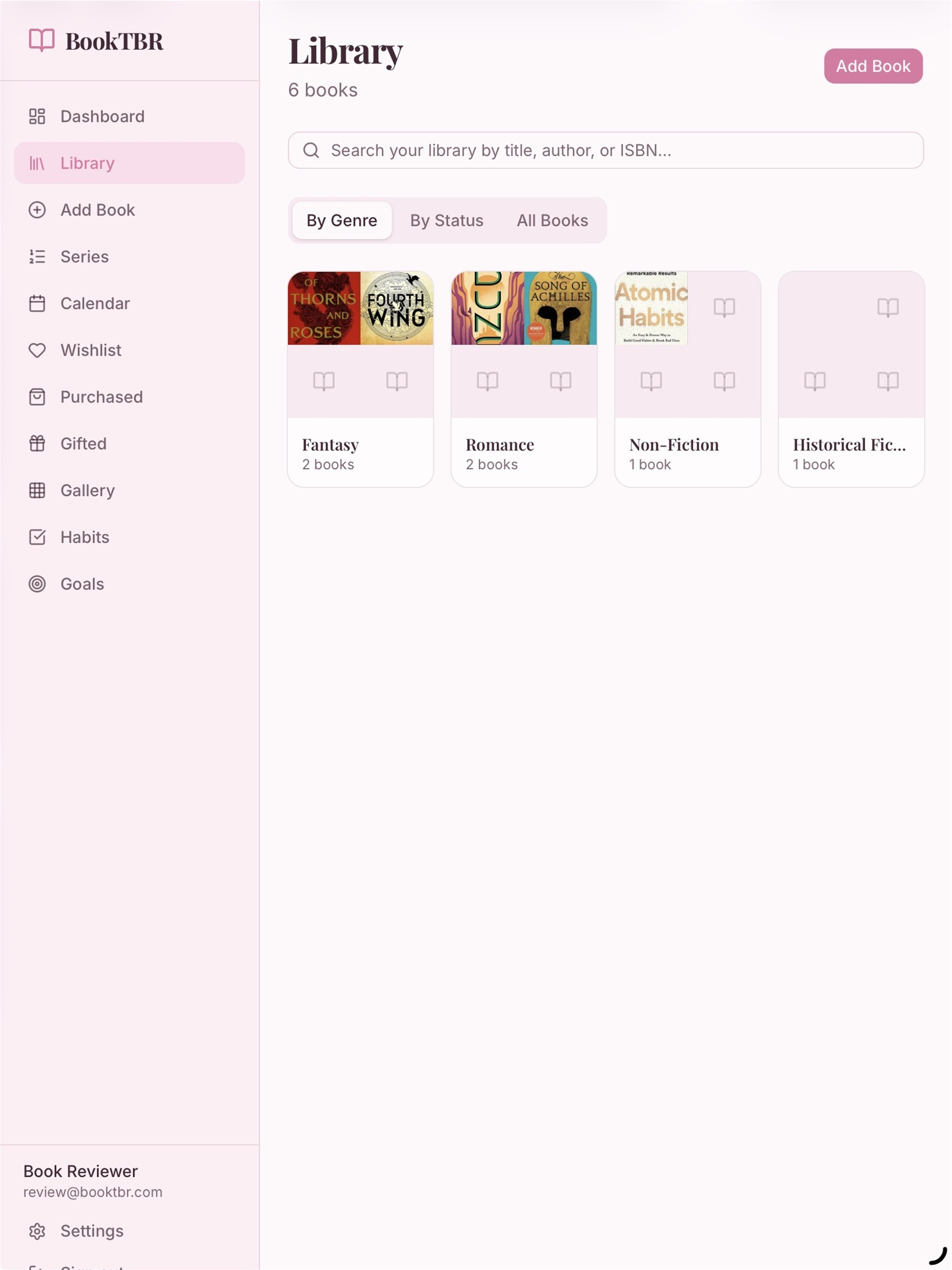Click the review@booktbr.com email text
Viewport: 952px width, 1270px height.
click(93, 1192)
